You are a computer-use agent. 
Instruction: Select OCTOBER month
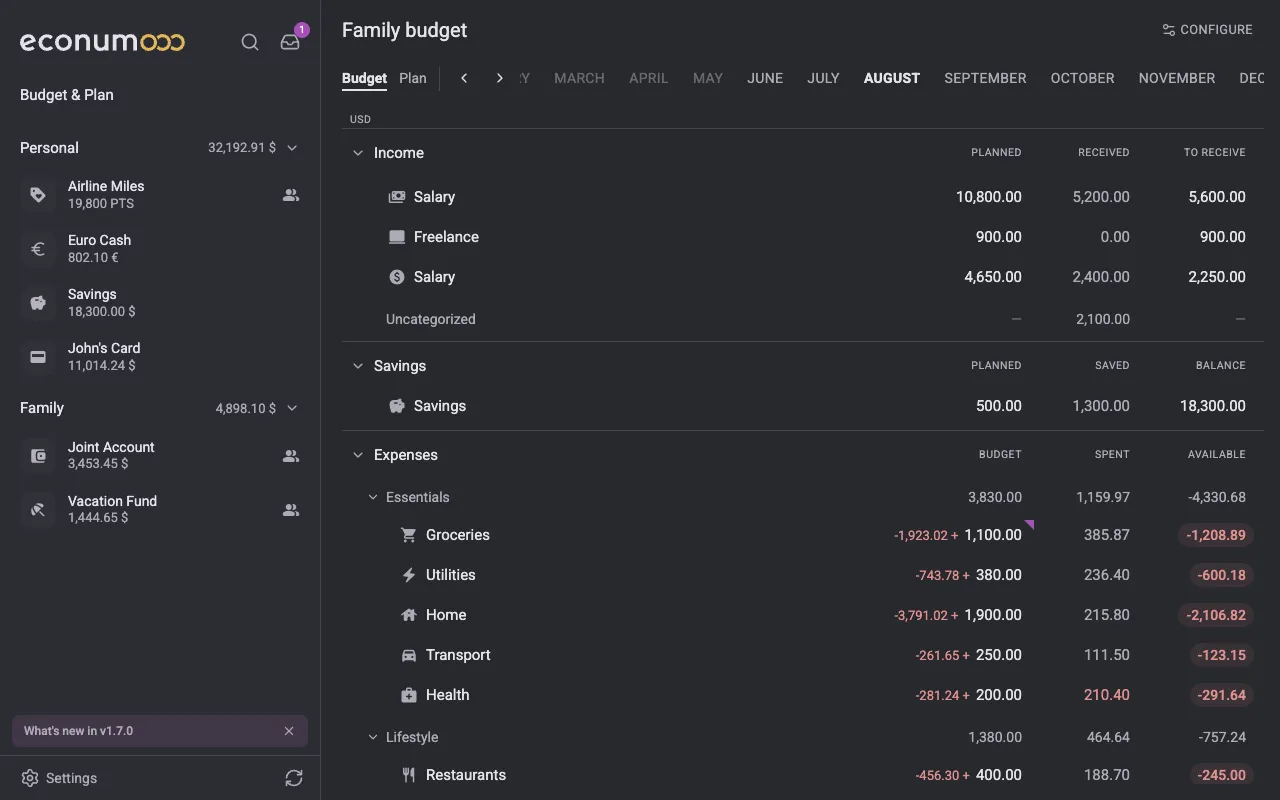click(x=1082, y=78)
